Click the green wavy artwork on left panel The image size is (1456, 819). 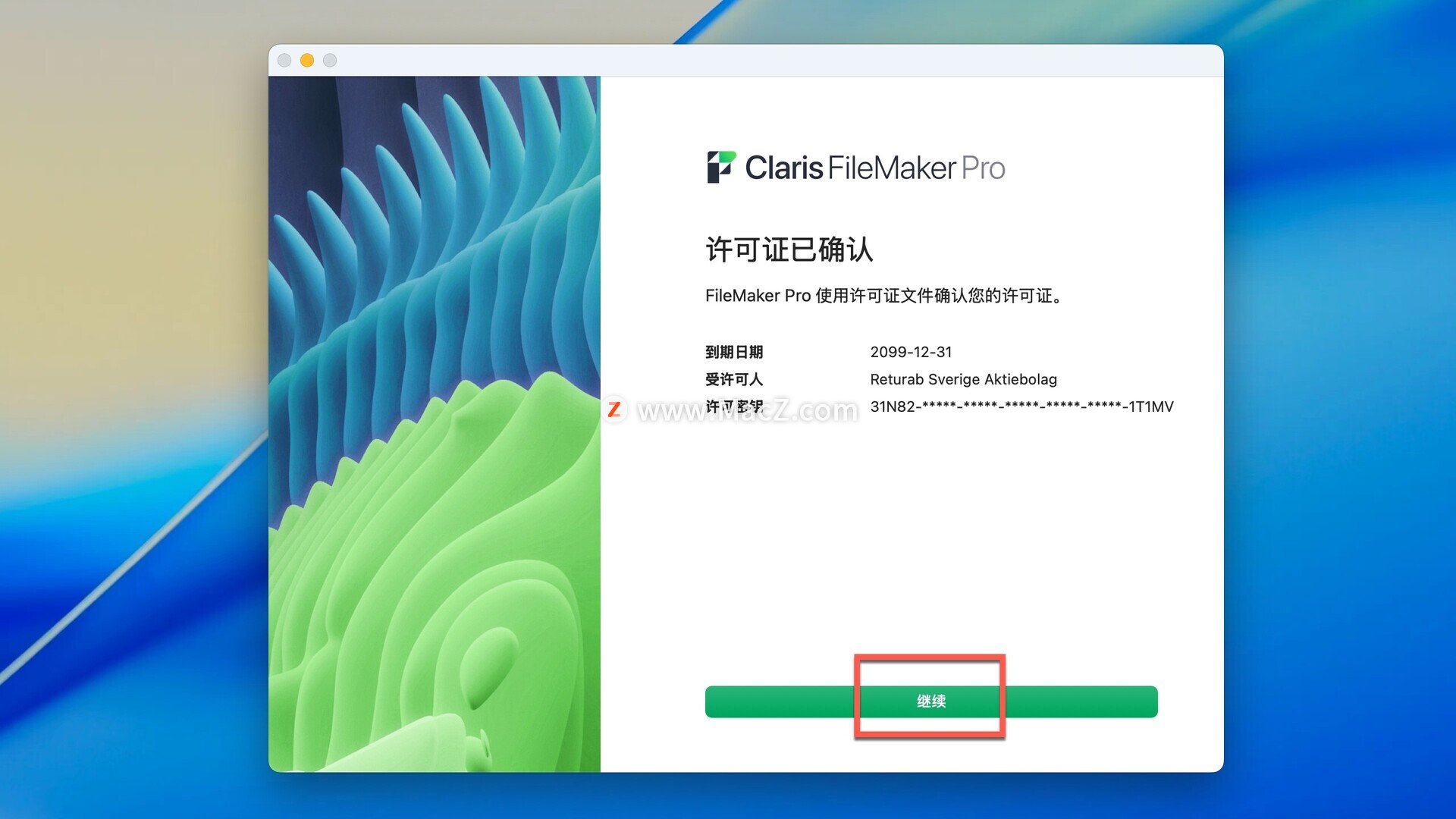coord(440,591)
